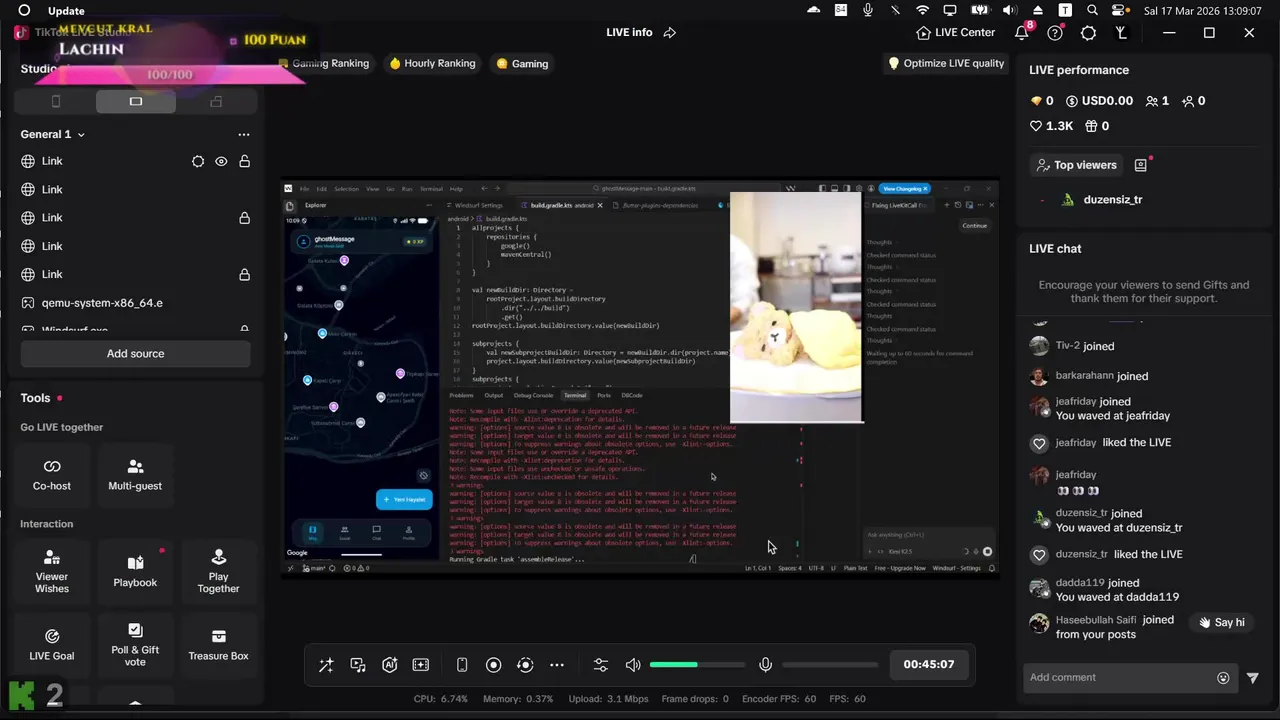Image resolution: width=1280 pixels, height=720 pixels.
Task: Select the second Link source
Action: click(135, 189)
